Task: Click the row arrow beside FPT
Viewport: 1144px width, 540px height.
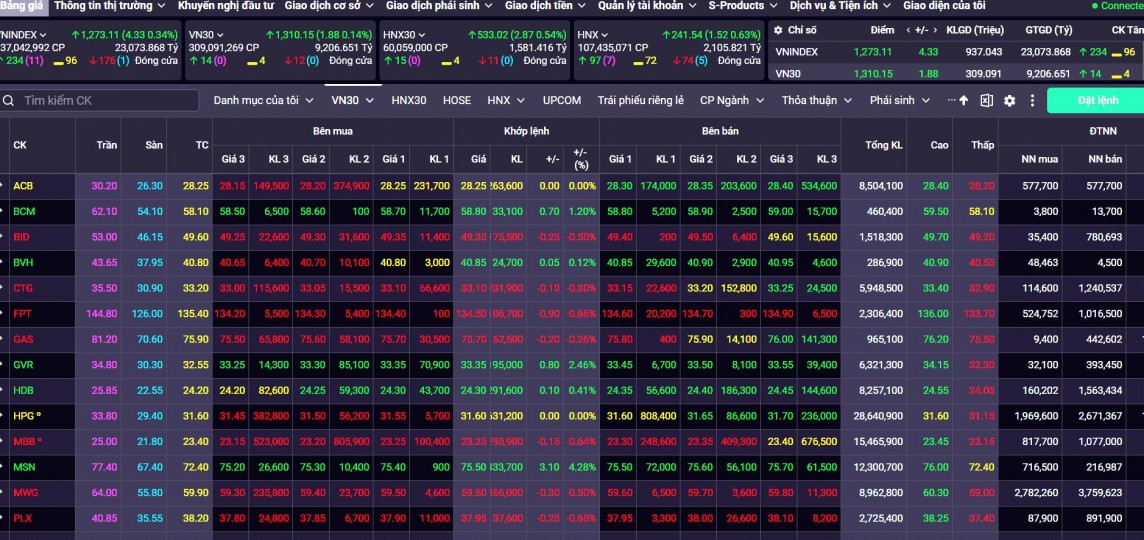Action: click(3, 313)
